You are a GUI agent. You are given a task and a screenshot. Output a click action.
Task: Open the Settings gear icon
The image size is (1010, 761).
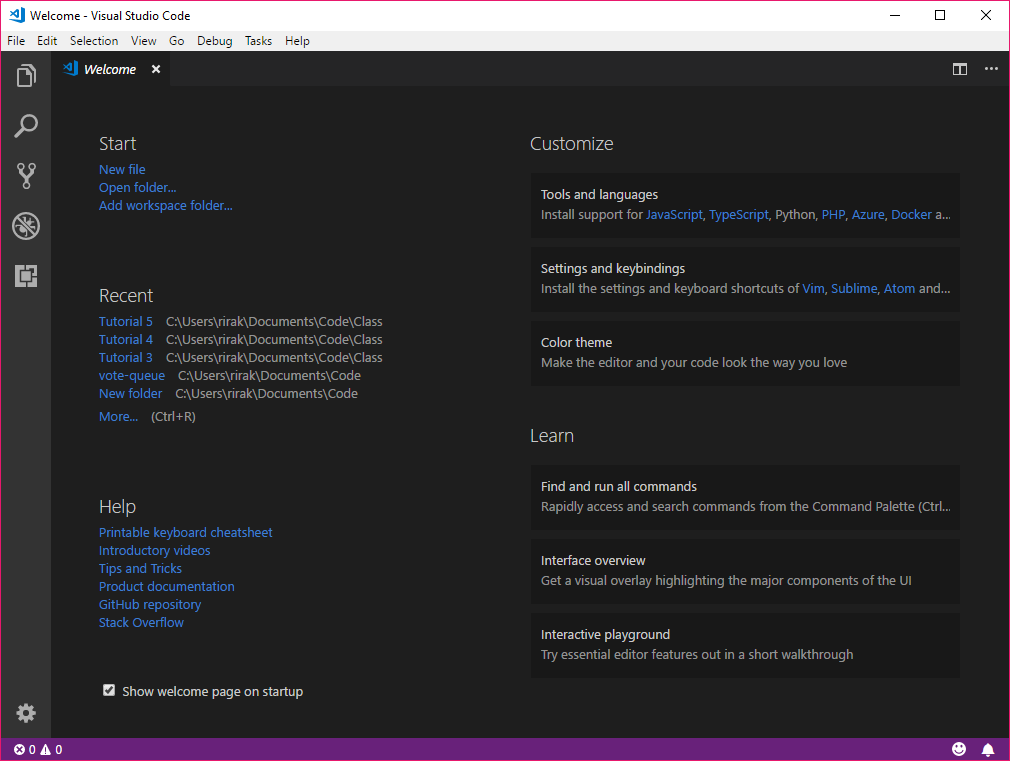25,713
